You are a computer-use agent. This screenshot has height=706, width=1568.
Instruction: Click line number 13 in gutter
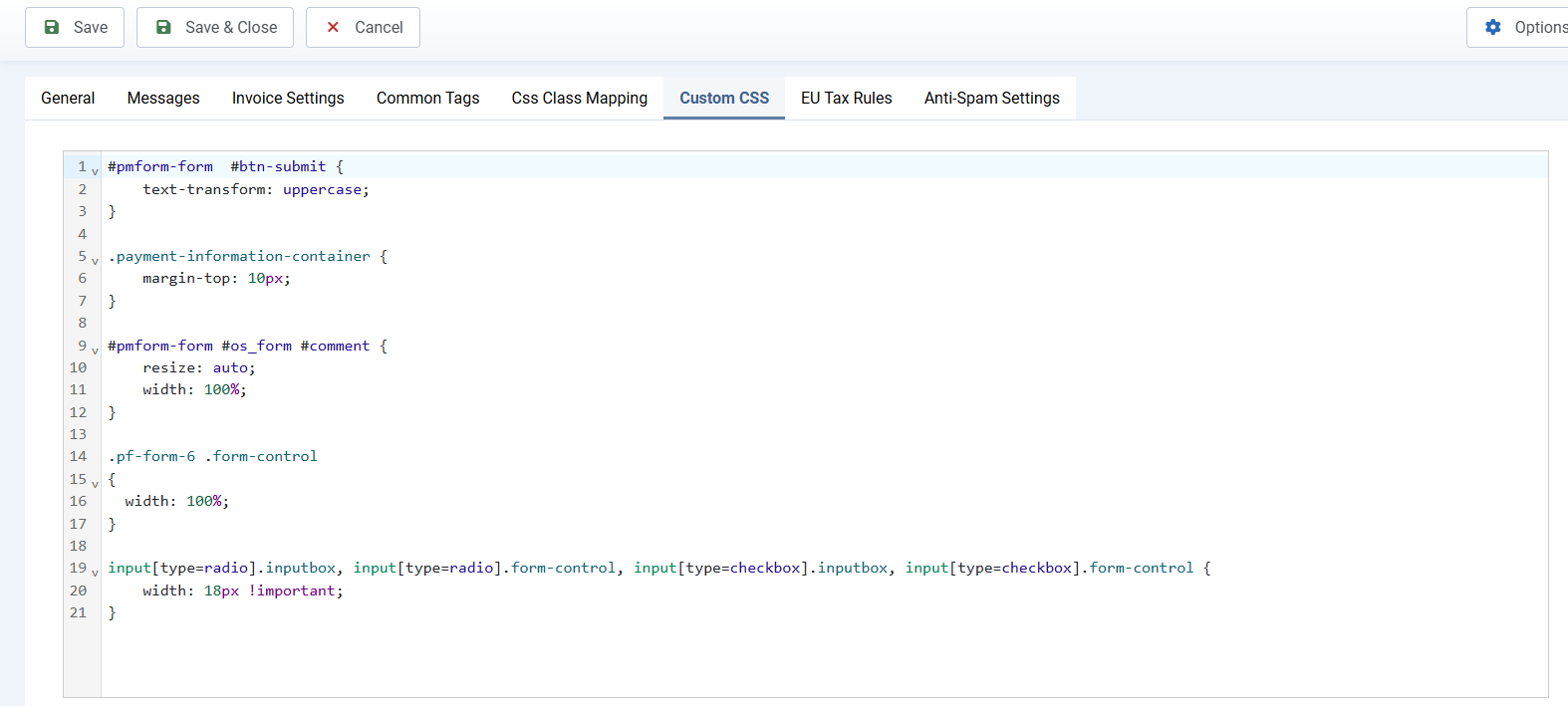79,434
